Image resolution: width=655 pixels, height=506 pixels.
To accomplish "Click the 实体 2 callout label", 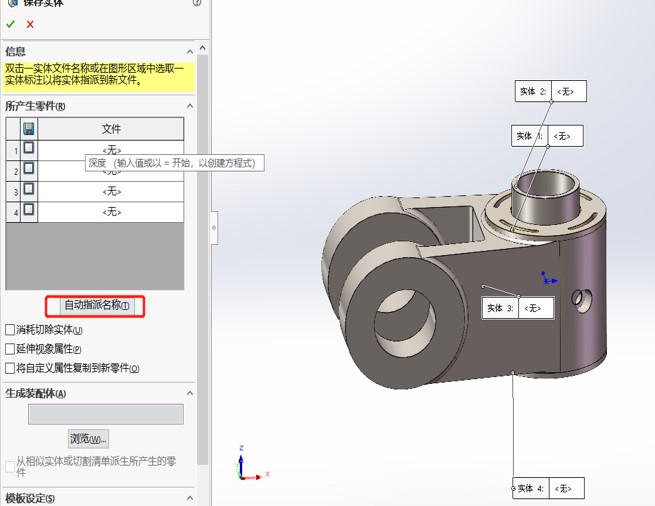I will pos(551,91).
